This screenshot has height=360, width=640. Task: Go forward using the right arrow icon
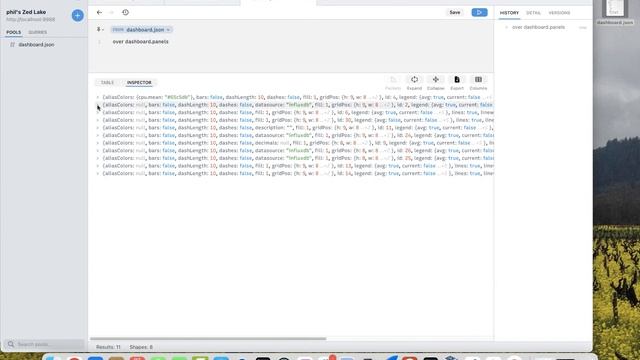coord(111,13)
